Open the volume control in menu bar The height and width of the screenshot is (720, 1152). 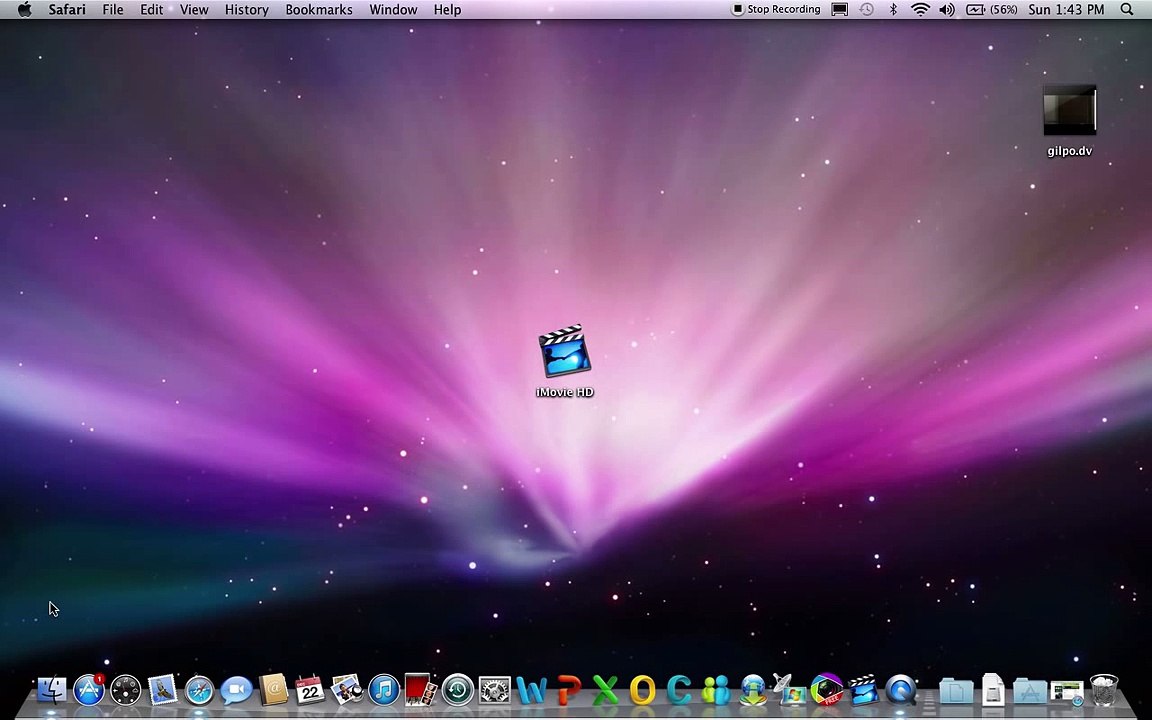[x=947, y=10]
